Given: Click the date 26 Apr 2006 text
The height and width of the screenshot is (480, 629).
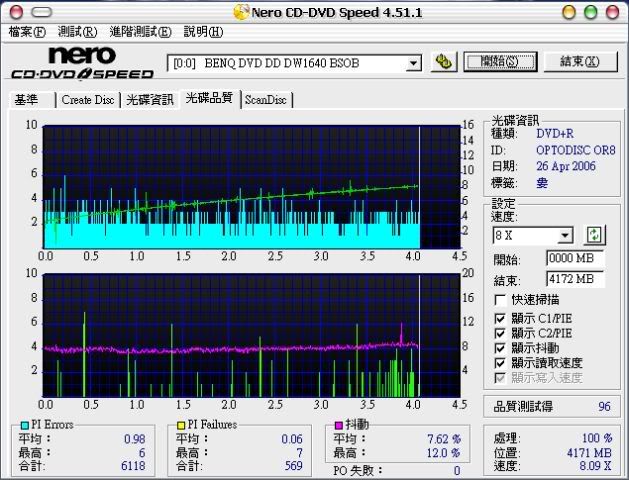Looking at the screenshot, I should [x=566, y=166].
